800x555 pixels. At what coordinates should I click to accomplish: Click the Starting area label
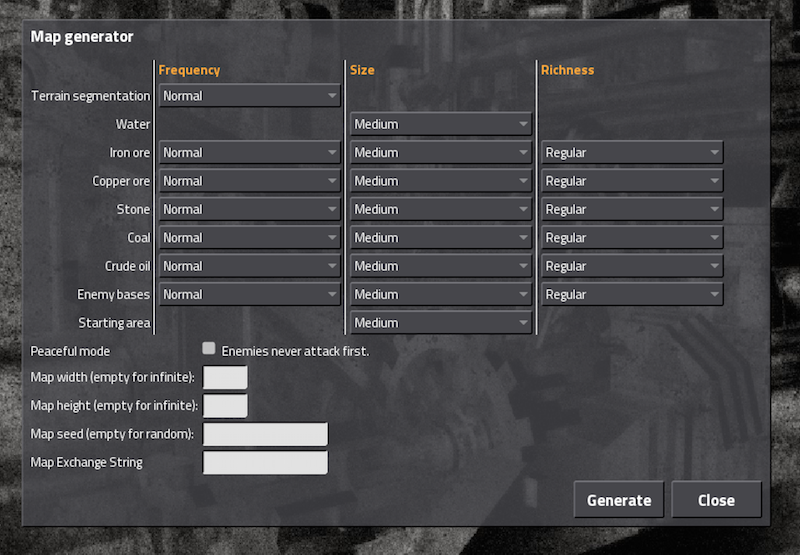[x=115, y=323]
